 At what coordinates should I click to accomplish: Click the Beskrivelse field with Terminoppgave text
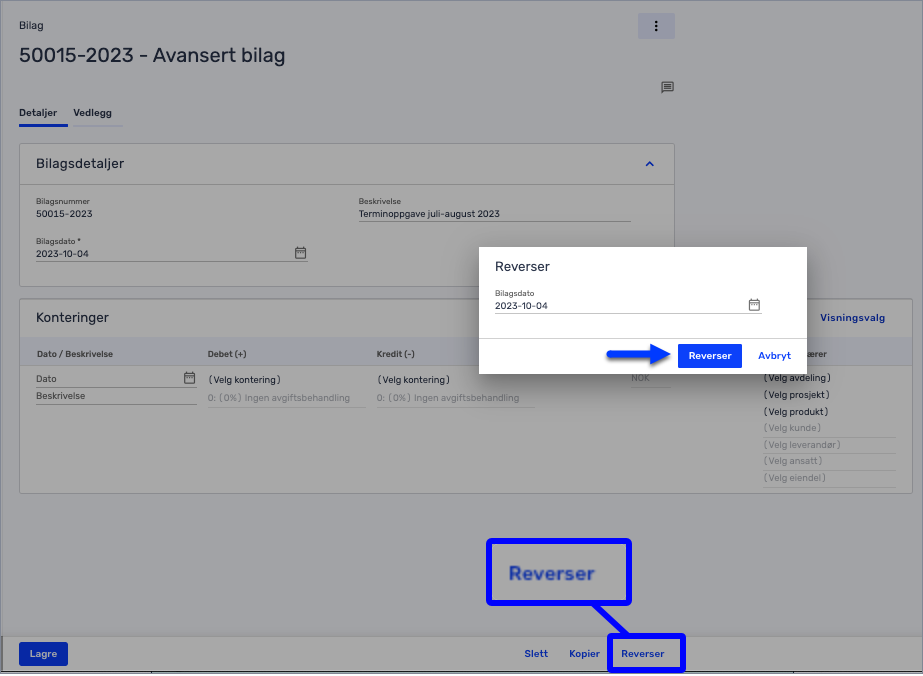[x=494, y=214]
